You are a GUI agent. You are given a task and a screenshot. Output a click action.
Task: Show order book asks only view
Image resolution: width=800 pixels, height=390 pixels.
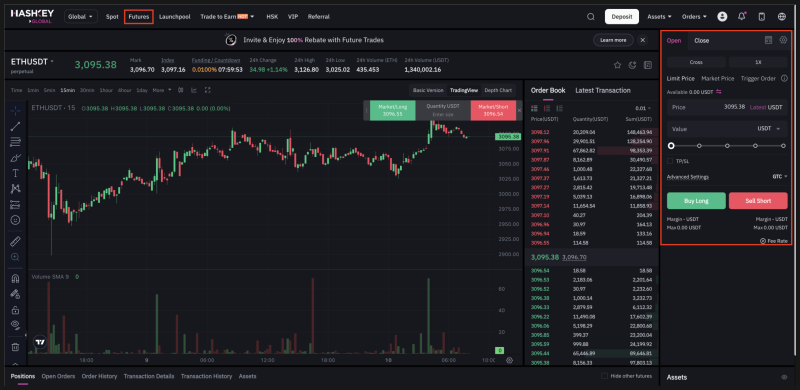tap(547, 108)
